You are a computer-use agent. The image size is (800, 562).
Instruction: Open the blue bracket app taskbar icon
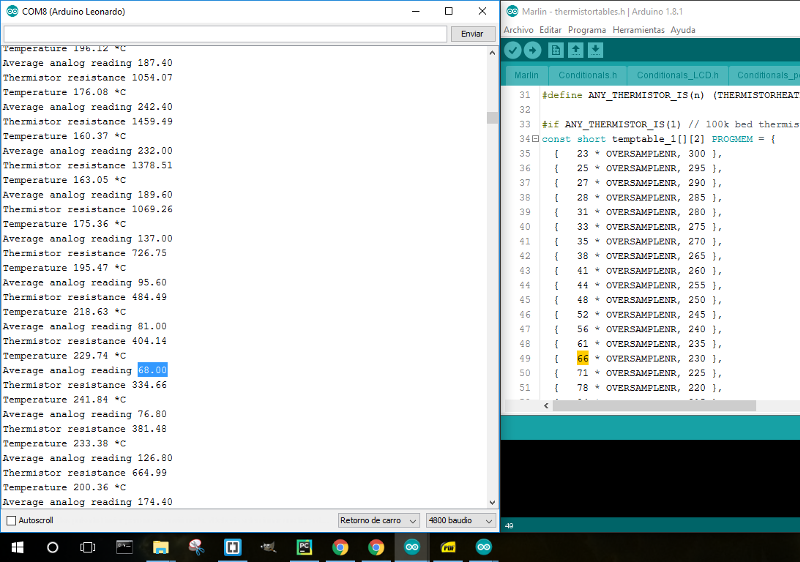pos(232,547)
